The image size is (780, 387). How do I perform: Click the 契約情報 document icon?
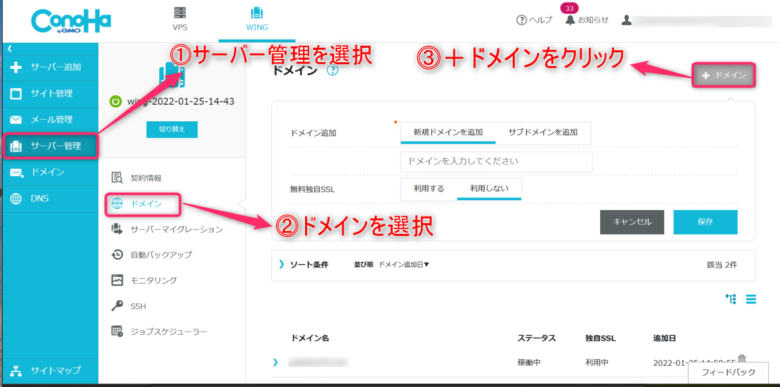pos(117,178)
